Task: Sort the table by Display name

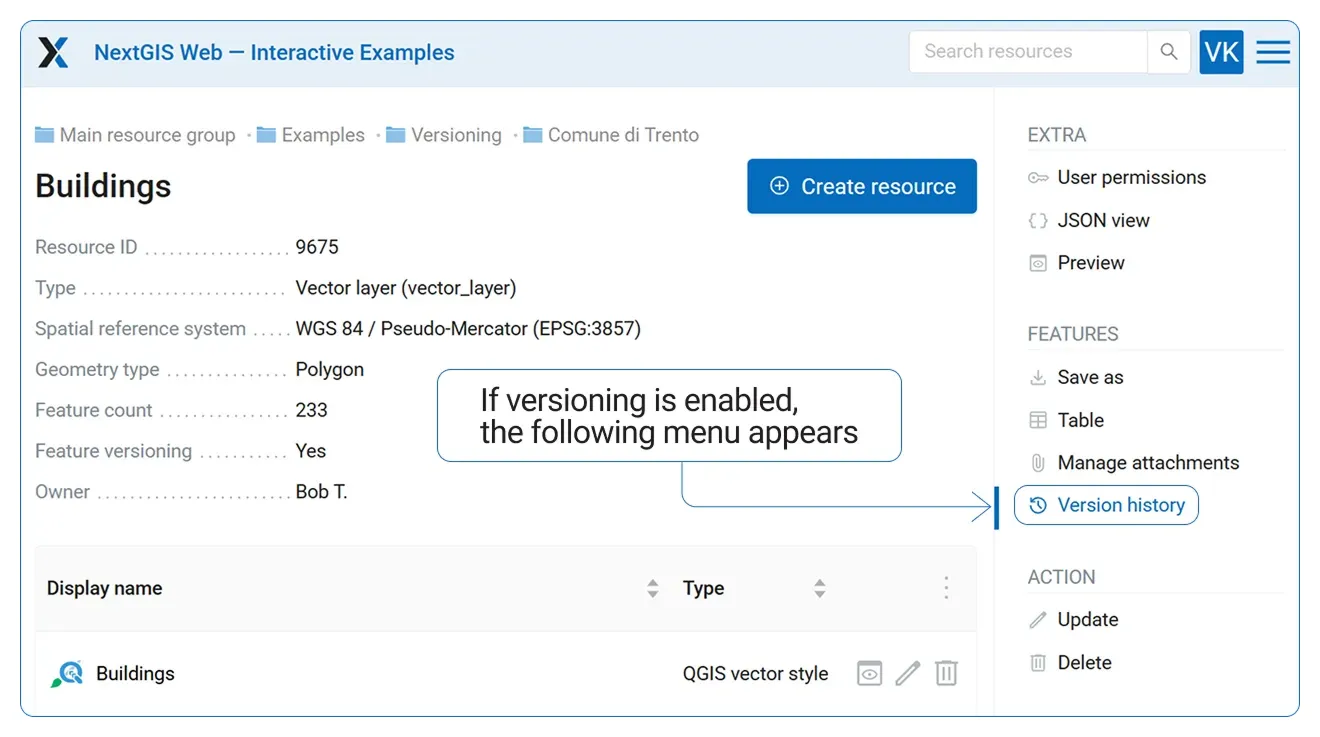Action: tap(653, 589)
